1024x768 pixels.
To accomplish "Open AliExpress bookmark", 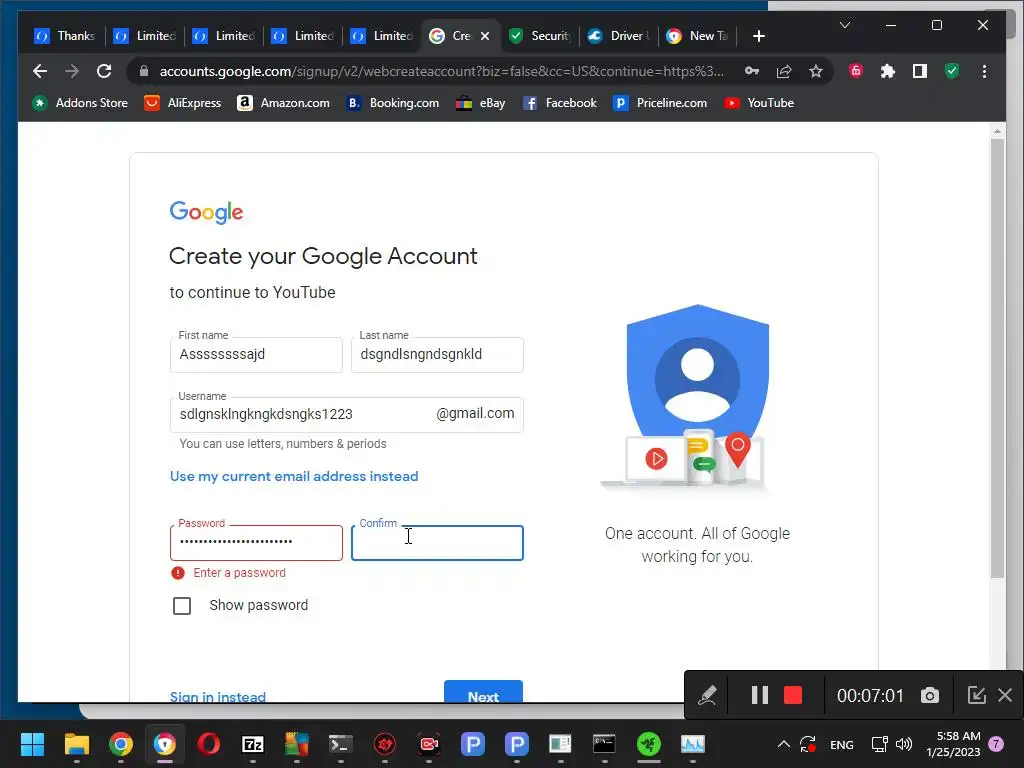I will coord(183,103).
